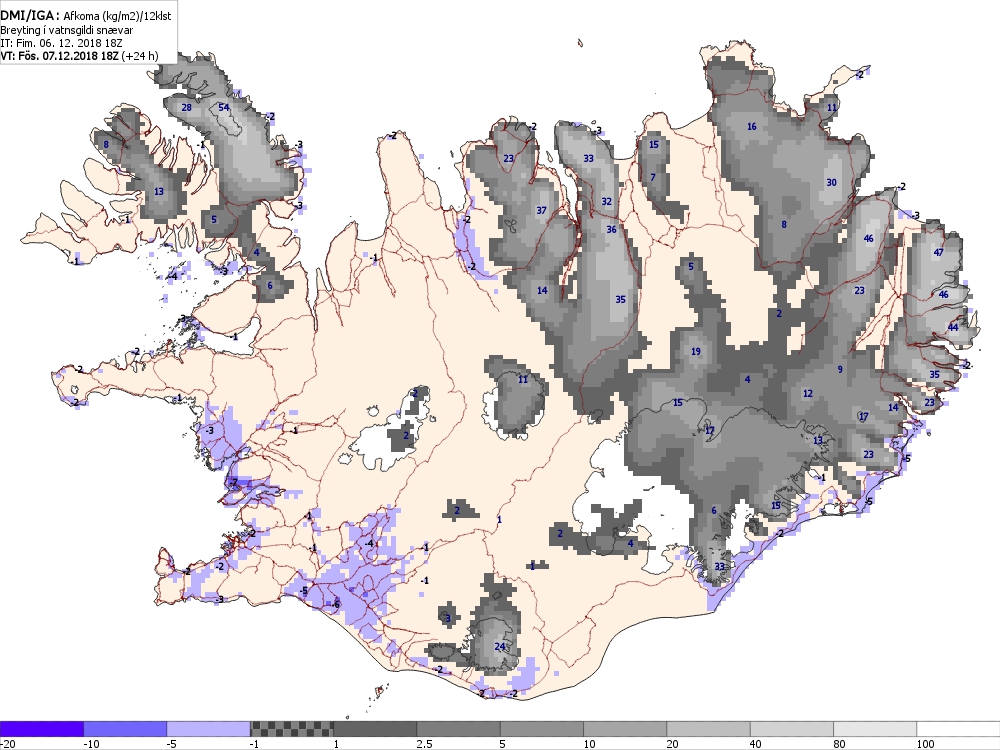Viewport: 1000px width, 750px height.
Task: Select the dark grey 1 to 2.5 legend swatch
Action: tap(375, 729)
